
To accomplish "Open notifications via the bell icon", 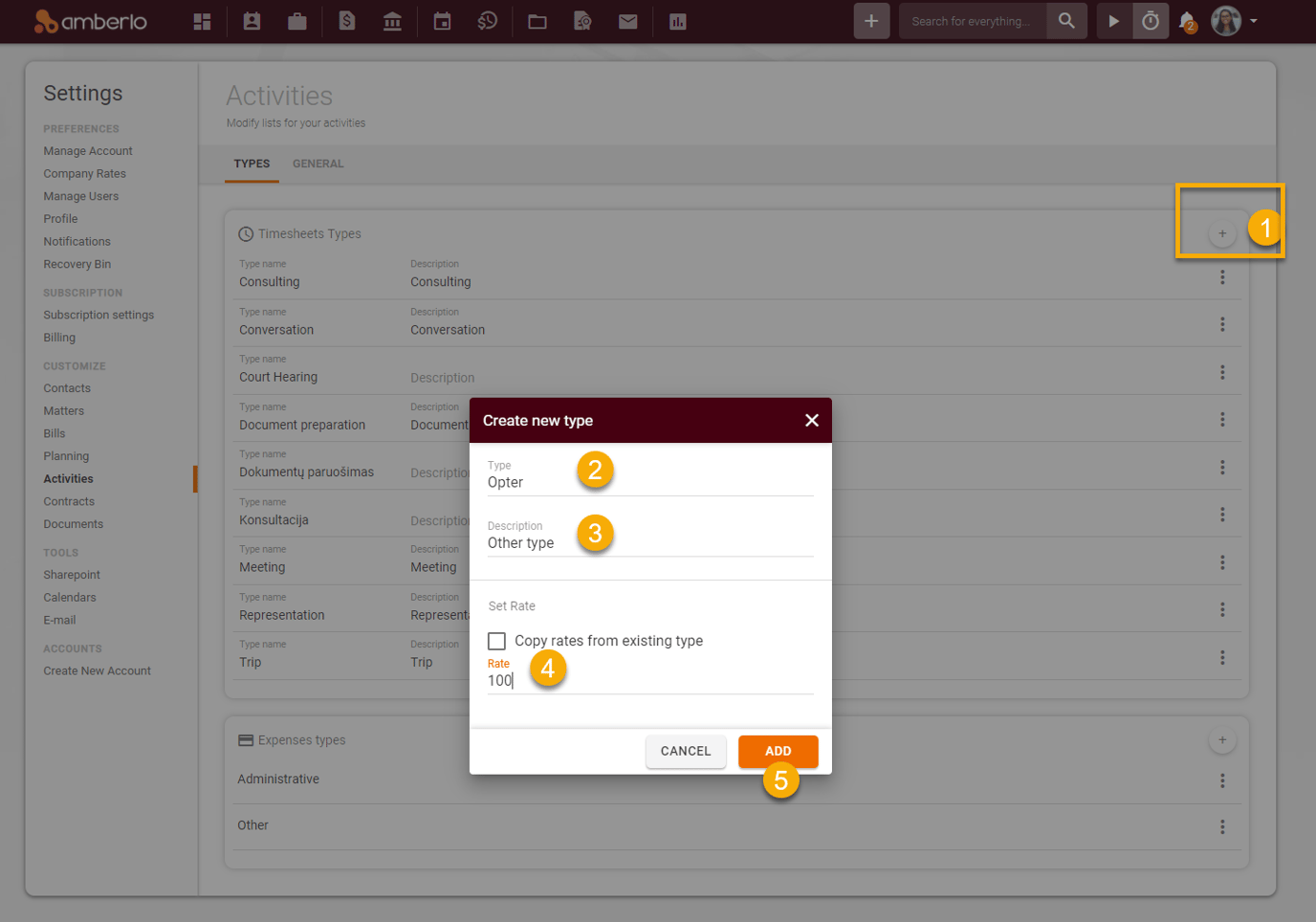I will [1184, 20].
